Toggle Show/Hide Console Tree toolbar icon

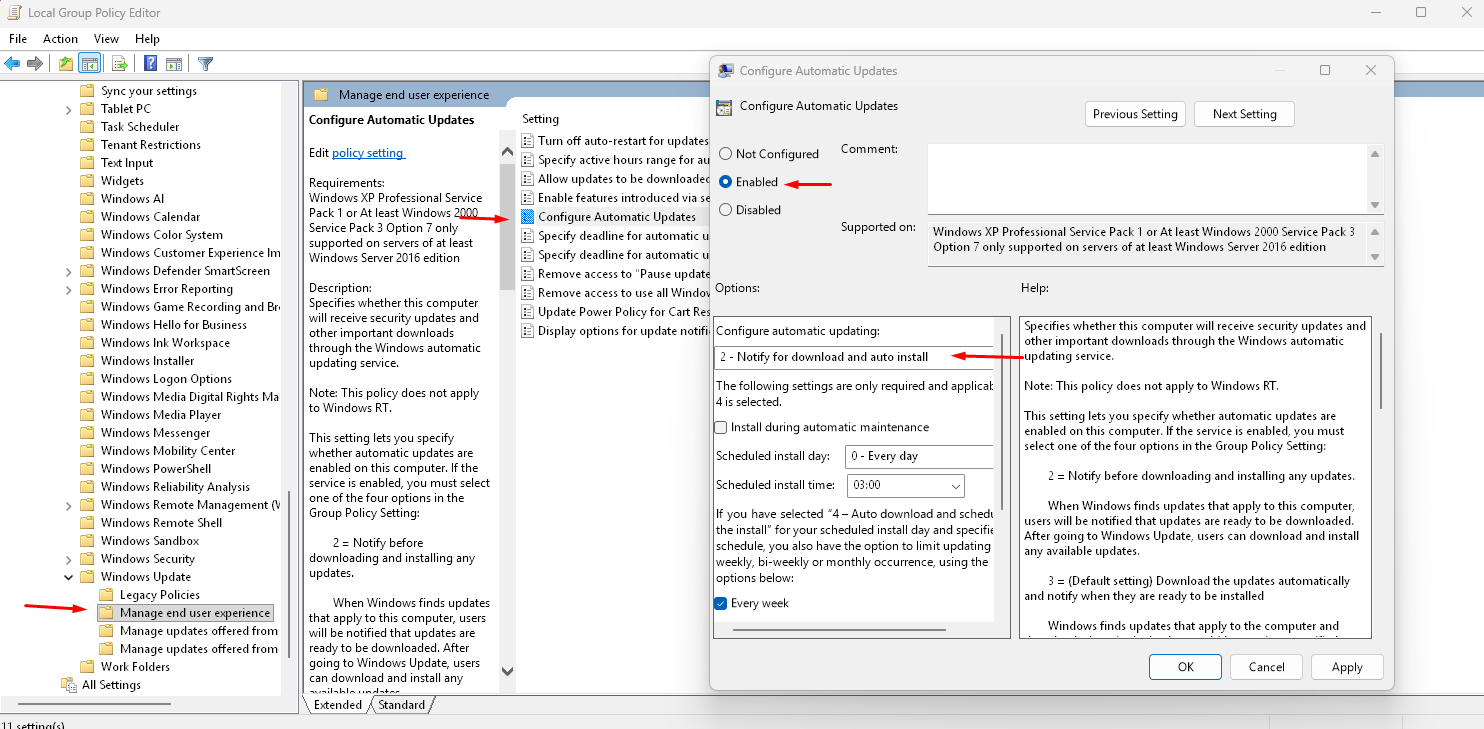(x=90, y=64)
